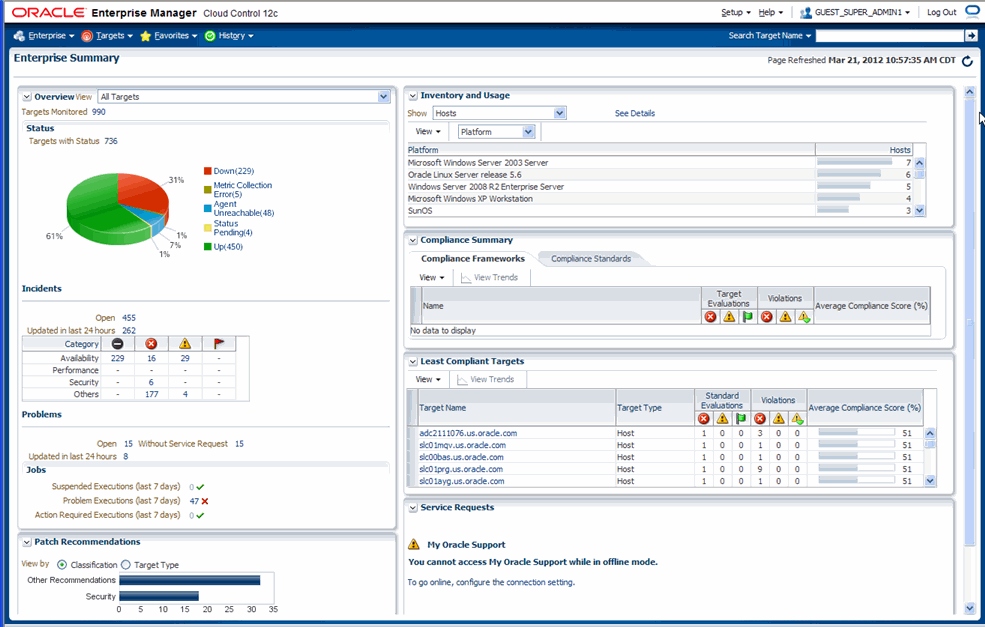Open the All Targets overview dropdown

(x=383, y=97)
